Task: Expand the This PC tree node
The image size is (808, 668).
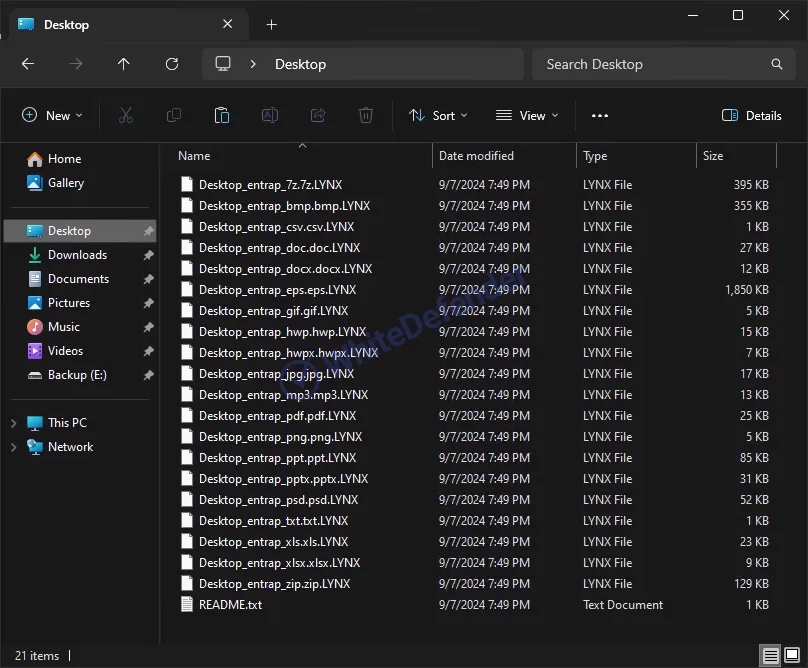Action: (13, 423)
